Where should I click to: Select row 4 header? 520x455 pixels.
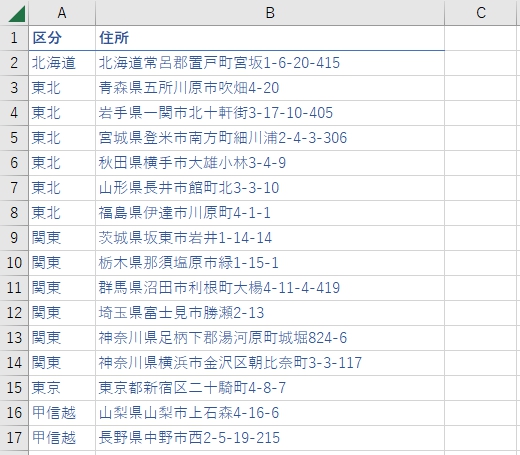point(14,113)
